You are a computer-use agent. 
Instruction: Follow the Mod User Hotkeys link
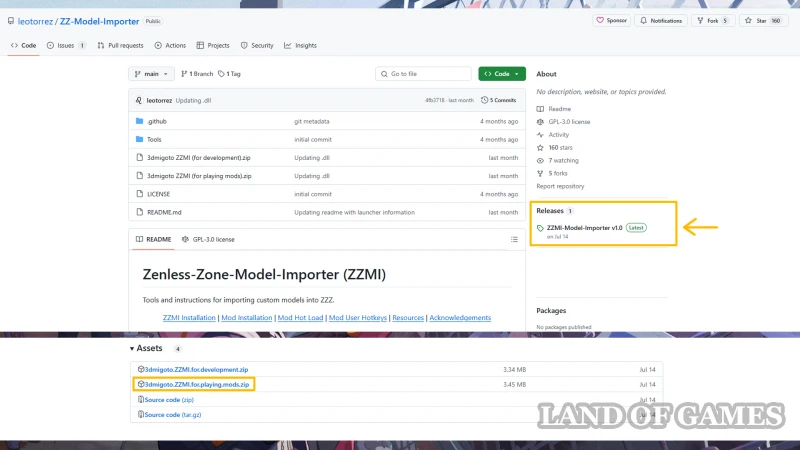pos(358,317)
